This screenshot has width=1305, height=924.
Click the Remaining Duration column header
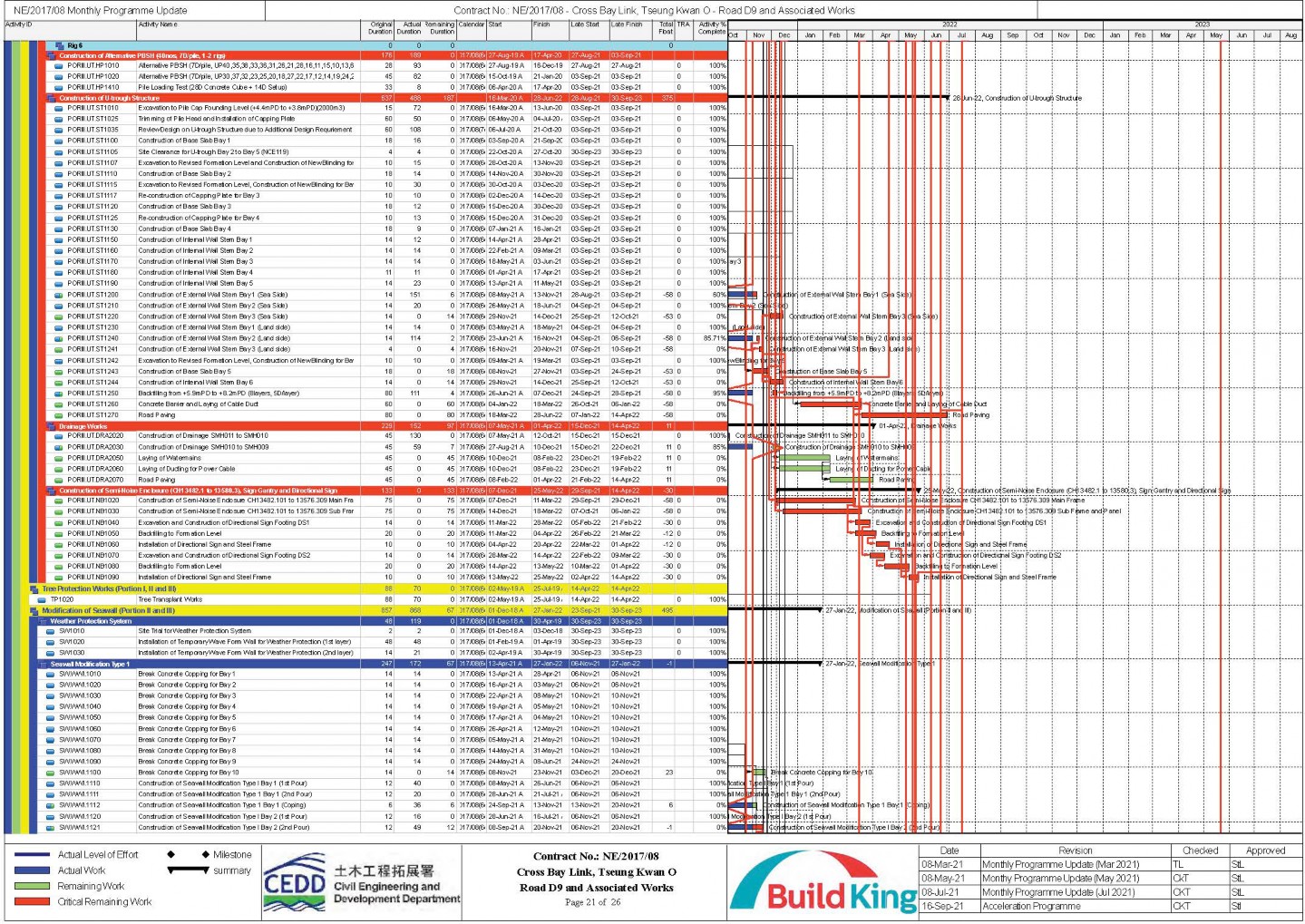pos(441,28)
